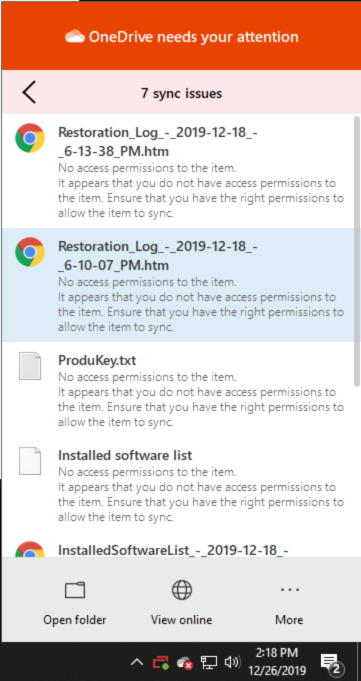Select Restoration_Log 6-13-38_PM.htm file name
This screenshot has height=681, width=361.
click(x=158, y=142)
